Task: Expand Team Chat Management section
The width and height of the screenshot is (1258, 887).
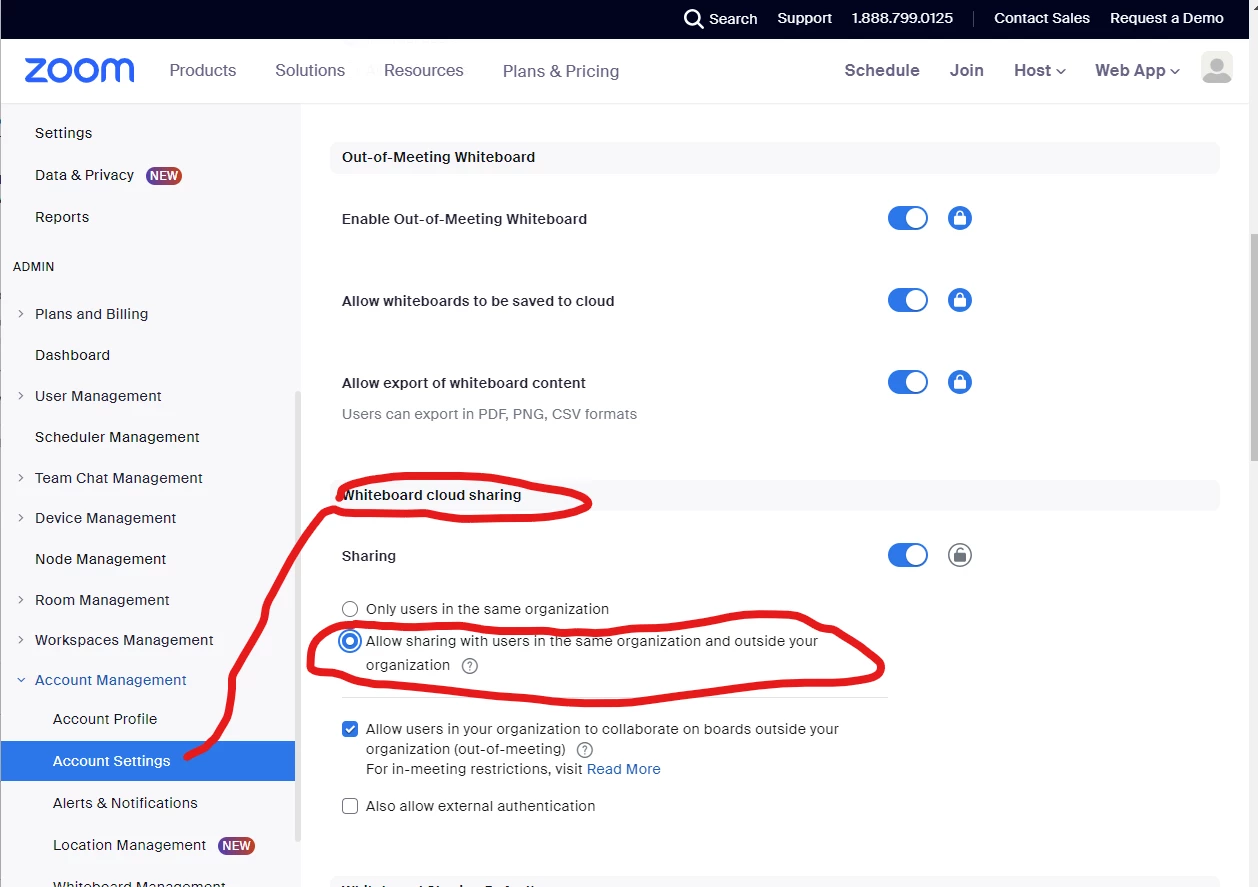Action: [x=21, y=478]
